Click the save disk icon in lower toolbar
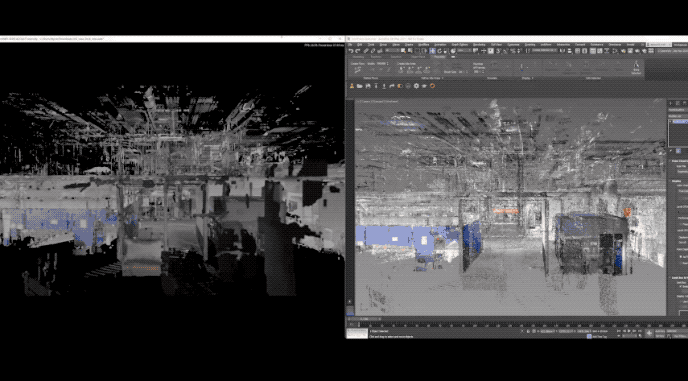688x381 pixels. [x=368, y=86]
